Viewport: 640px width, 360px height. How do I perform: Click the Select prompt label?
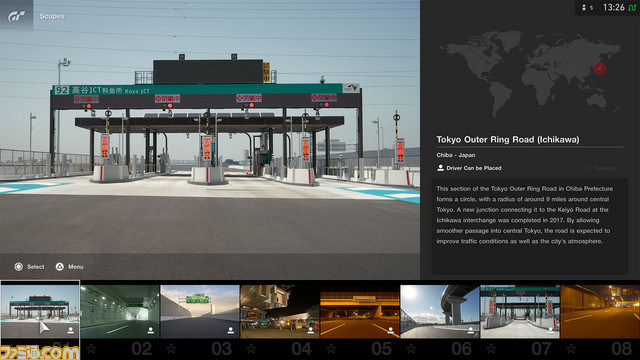[x=36, y=267]
